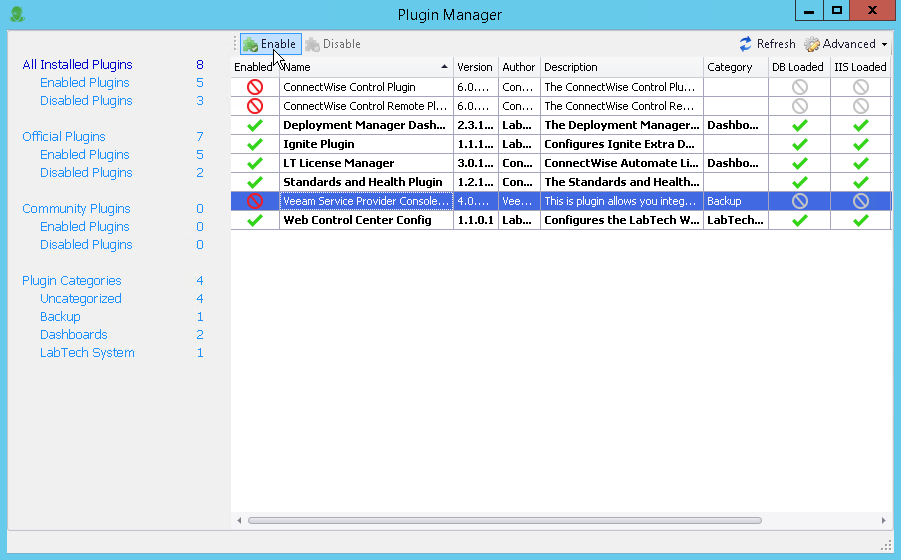
Task: Click the red disabled icon for ConnectWise Control Plugin
Action: (x=255, y=87)
